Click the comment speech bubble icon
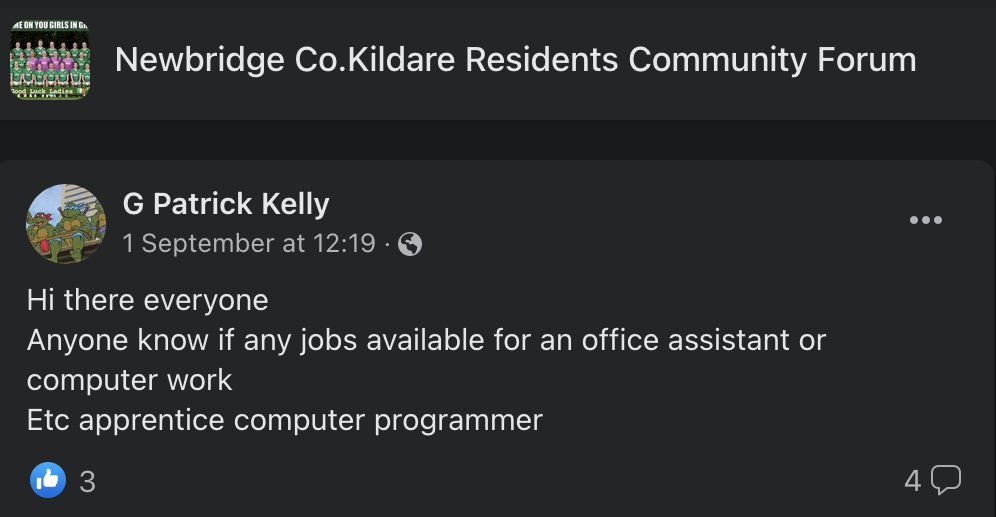The image size is (996, 517). point(946,481)
